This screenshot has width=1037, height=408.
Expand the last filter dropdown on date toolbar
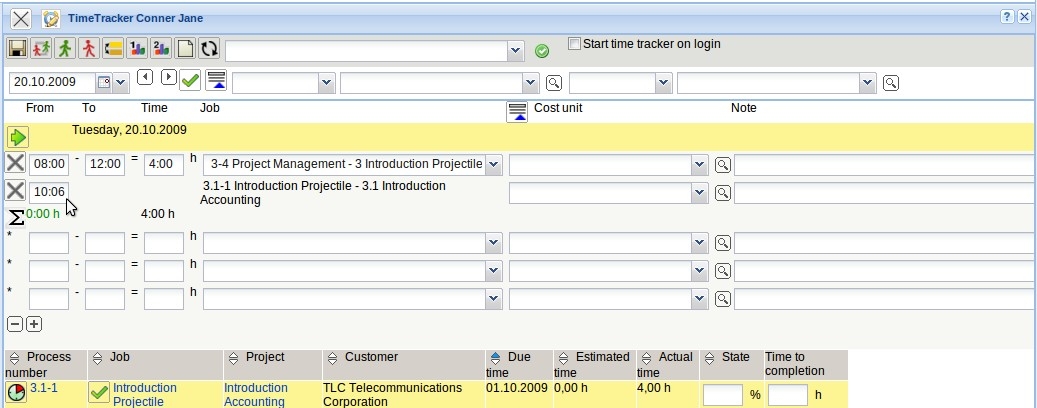[x=868, y=83]
